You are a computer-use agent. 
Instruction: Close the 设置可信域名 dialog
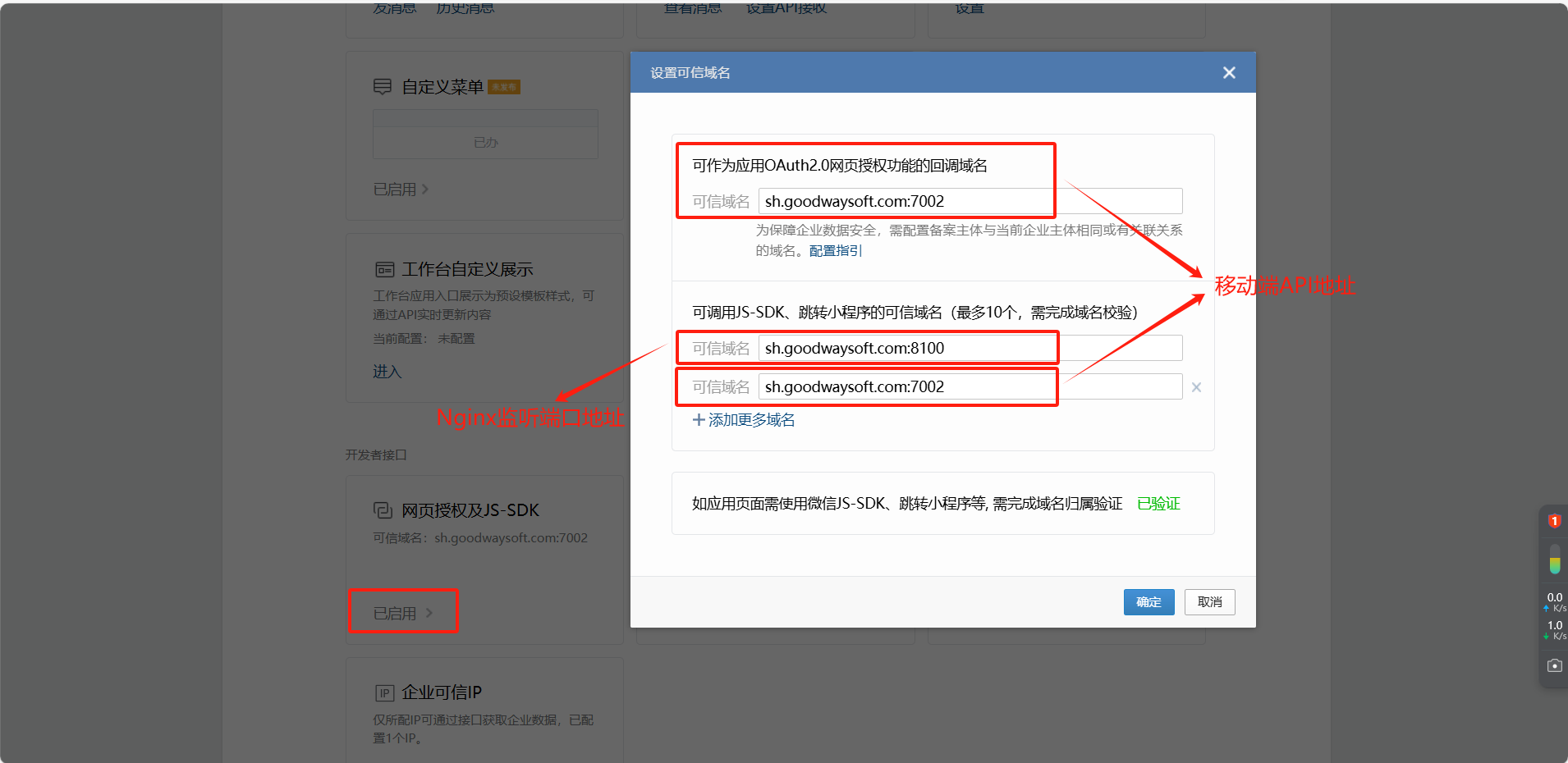pyautogui.click(x=1229, y=73)
